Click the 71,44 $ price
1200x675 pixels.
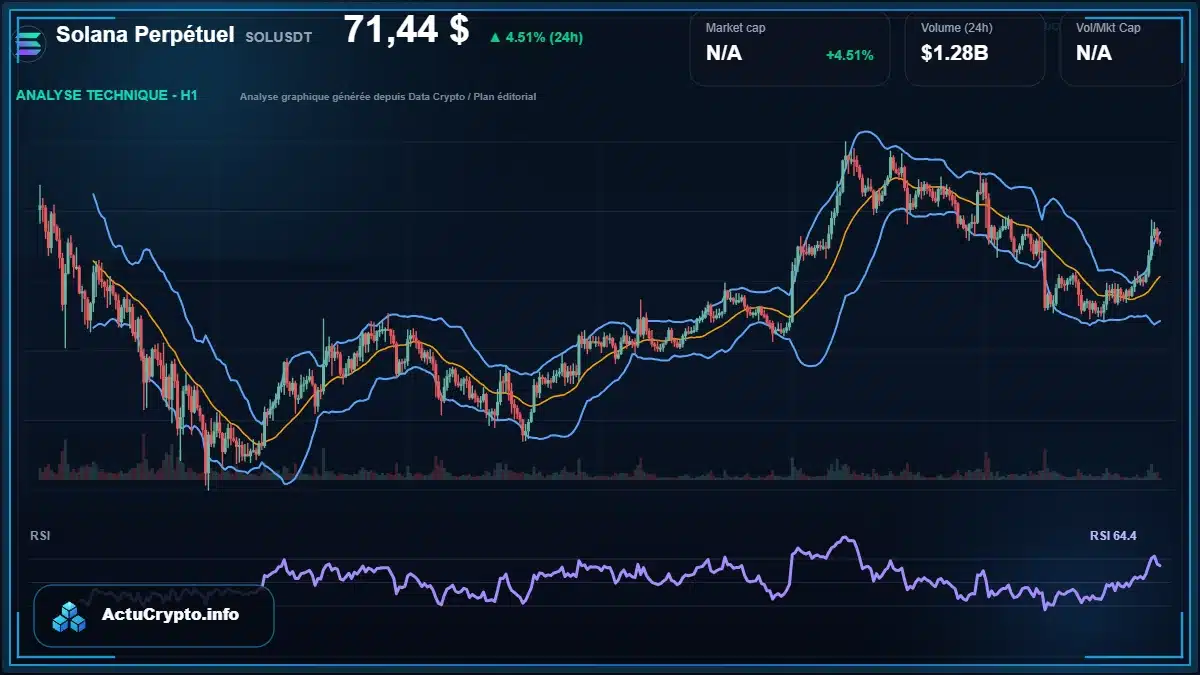[406, 30]
